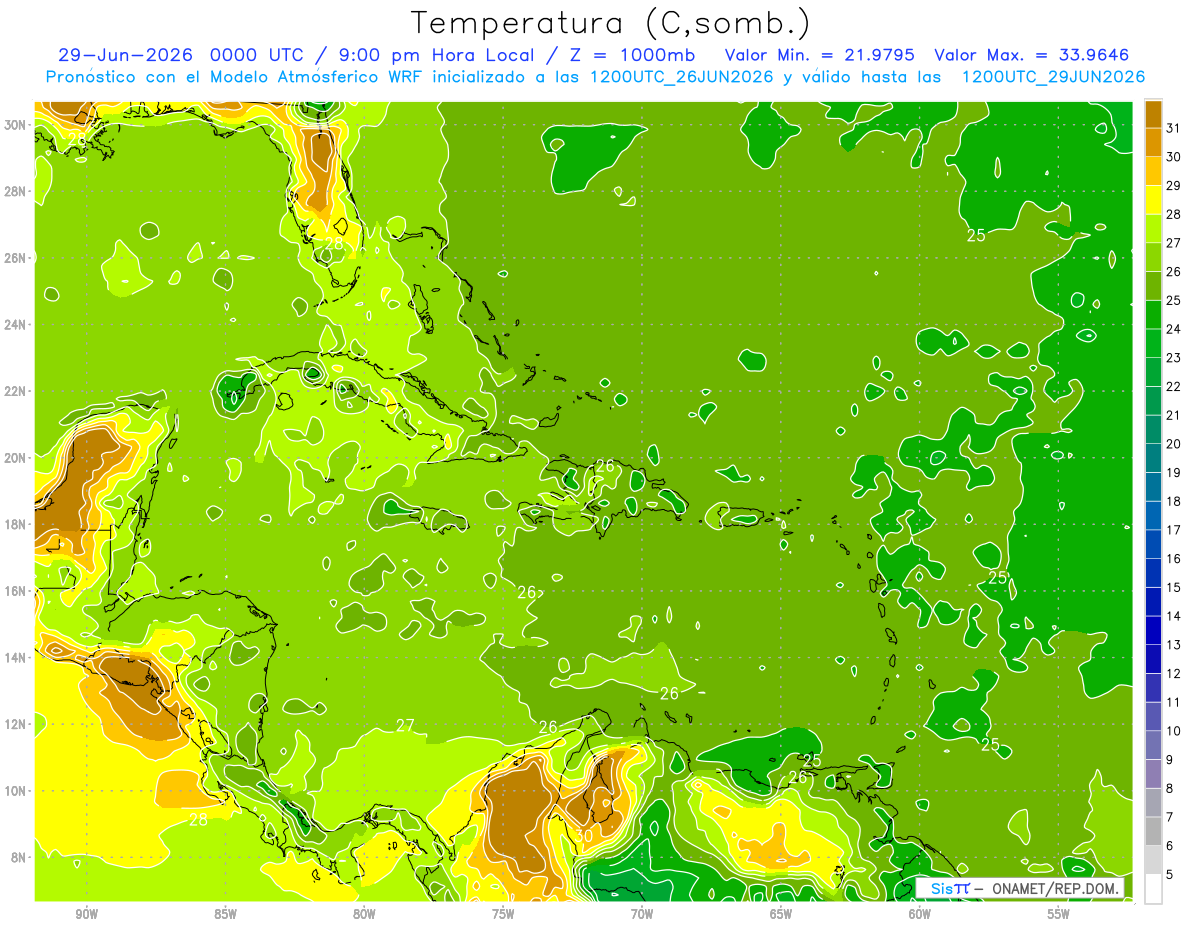Click the 24N latitude axis label
Screen dimensions: 1200x927
[14, 324]
